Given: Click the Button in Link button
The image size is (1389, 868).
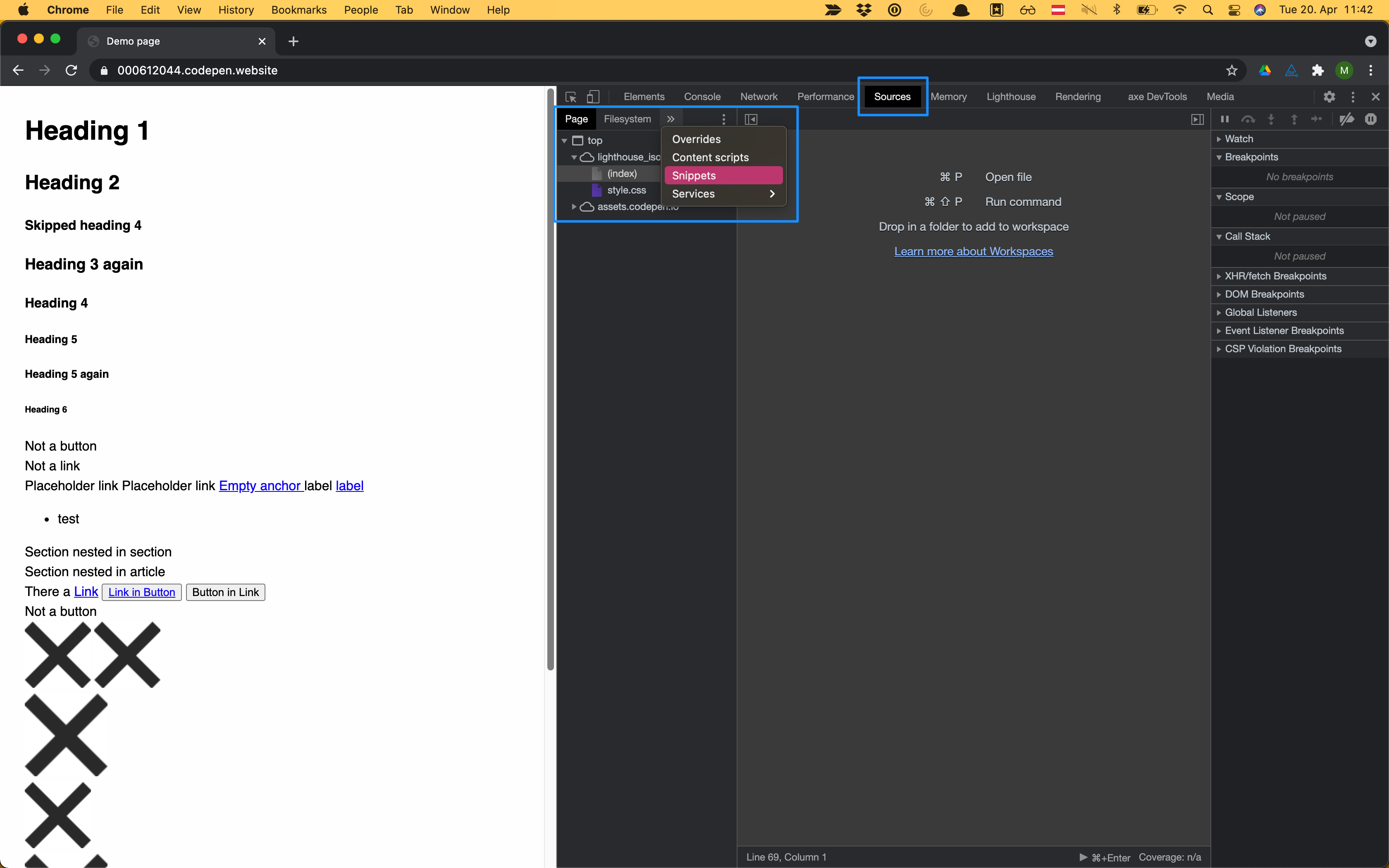Looking at the screenshot, I should coord(226,592).
